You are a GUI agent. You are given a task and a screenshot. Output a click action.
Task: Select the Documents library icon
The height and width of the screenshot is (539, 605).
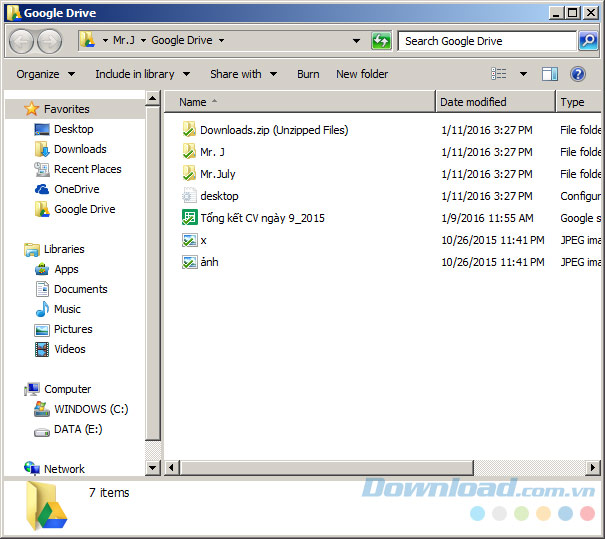click(42, 289)
